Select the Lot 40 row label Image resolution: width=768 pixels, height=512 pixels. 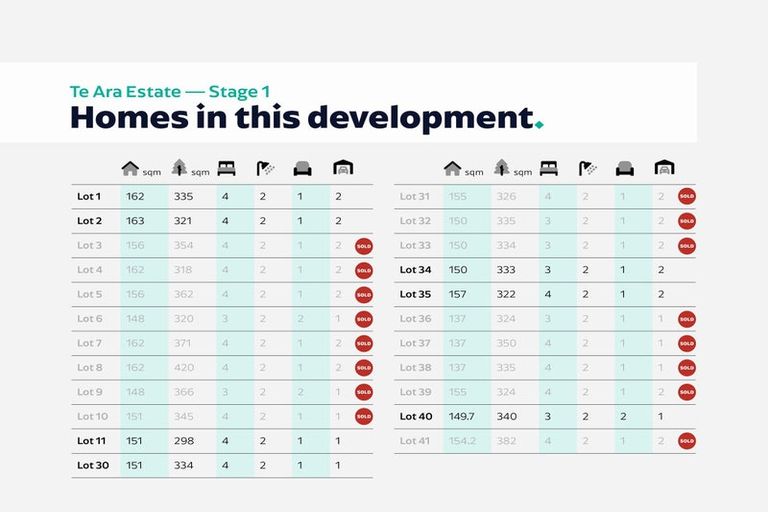click(415, 416)
